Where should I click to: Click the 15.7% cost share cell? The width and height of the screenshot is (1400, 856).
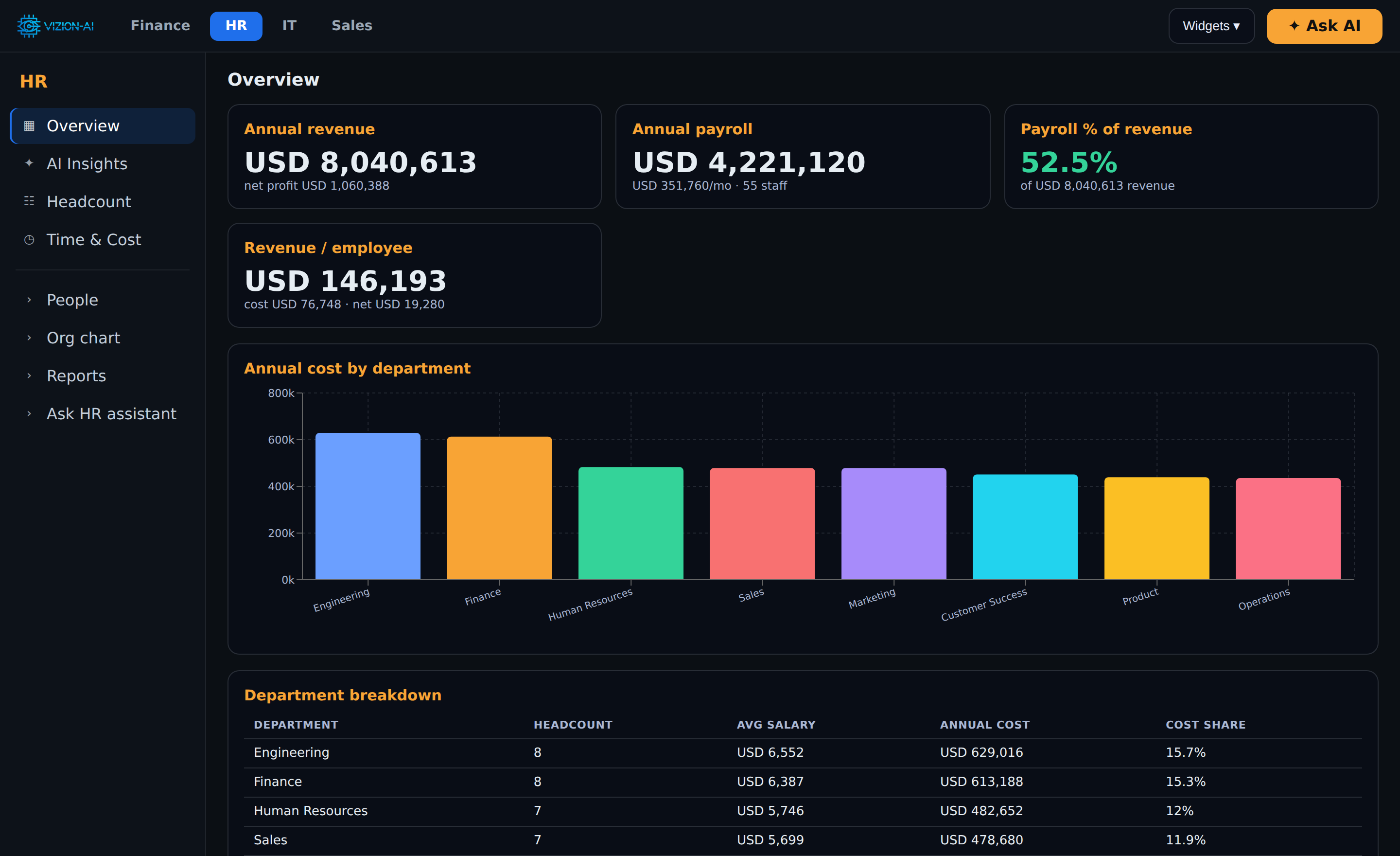tap(1185, 752)
